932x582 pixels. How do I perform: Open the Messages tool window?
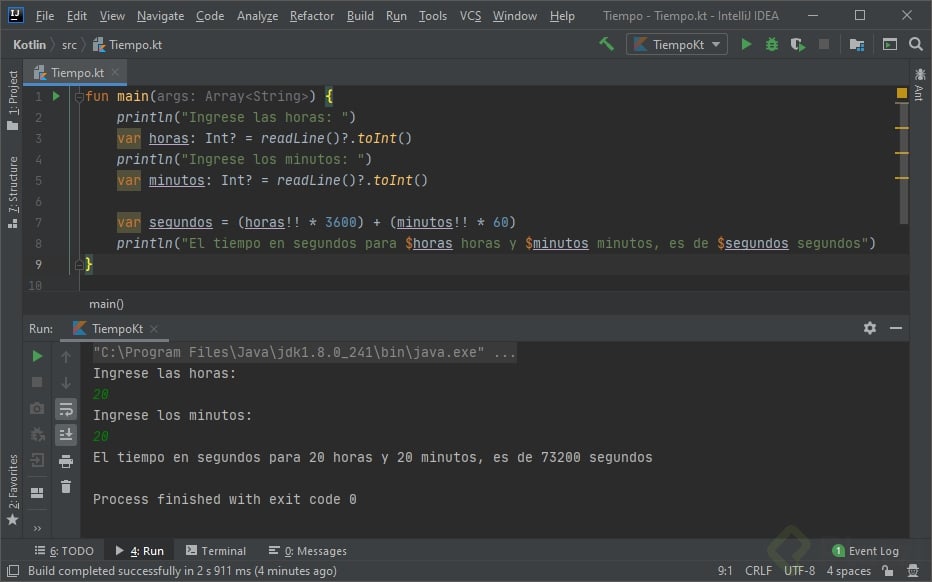pyautogui.click(x=308, y=550)
